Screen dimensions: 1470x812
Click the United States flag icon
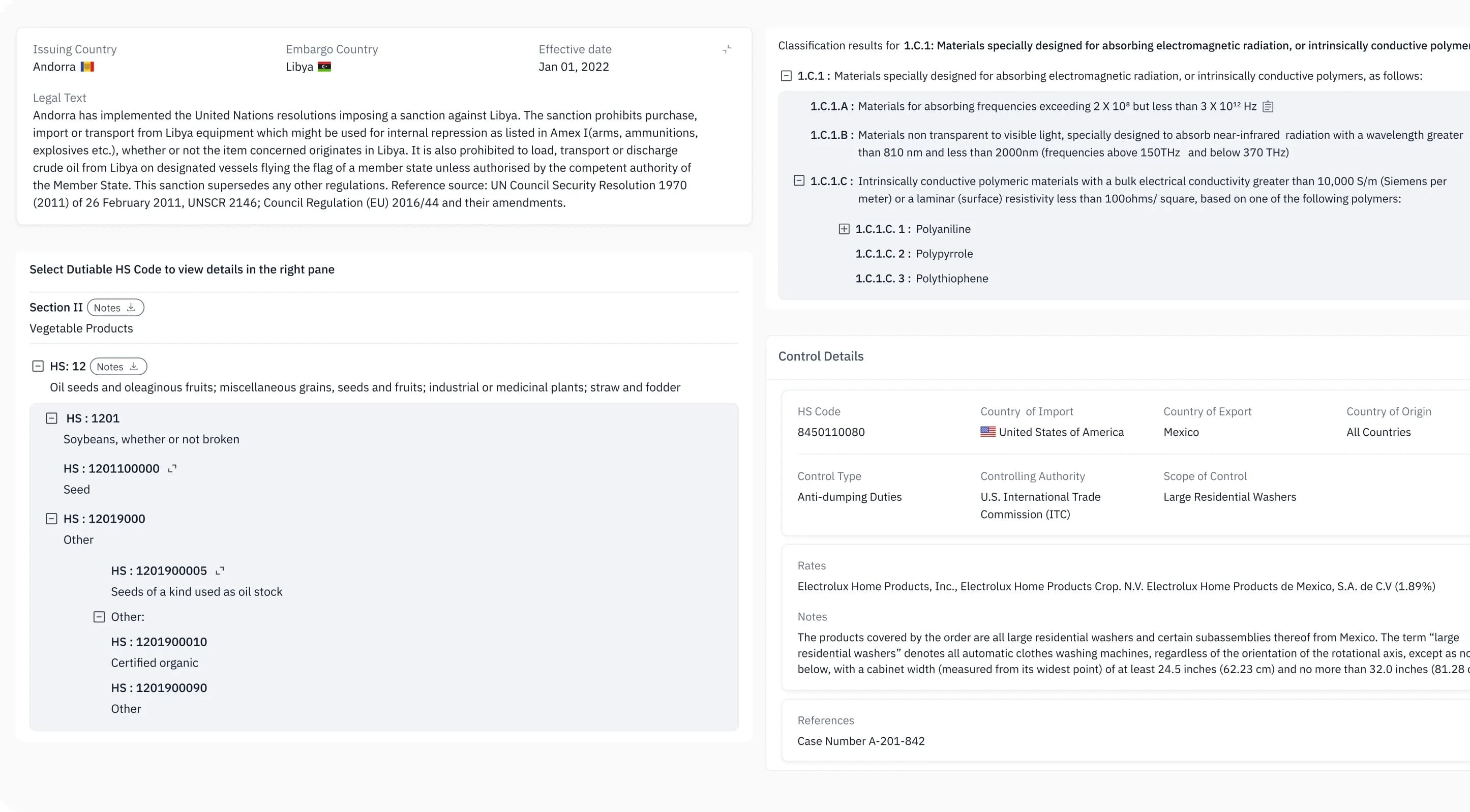pos(988,432)
